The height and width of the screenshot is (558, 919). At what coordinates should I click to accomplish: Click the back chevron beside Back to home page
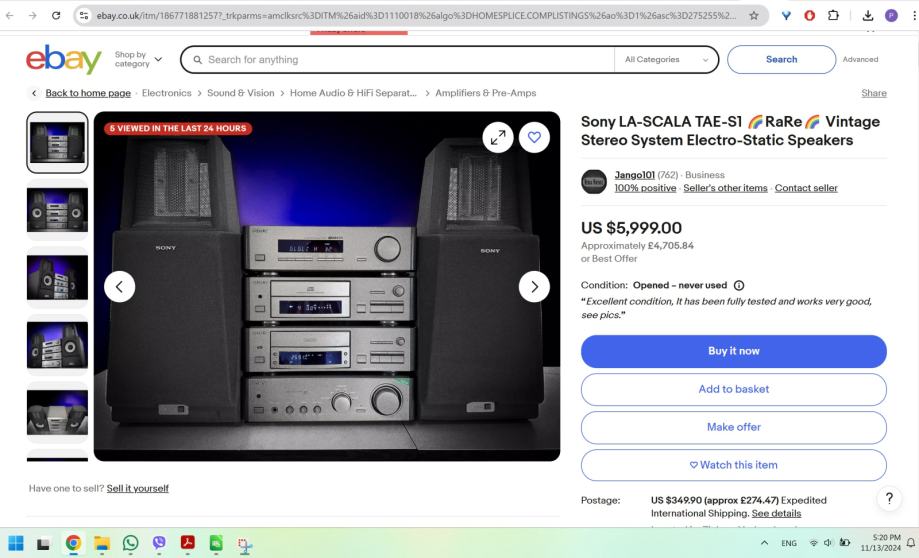[34, 93]
